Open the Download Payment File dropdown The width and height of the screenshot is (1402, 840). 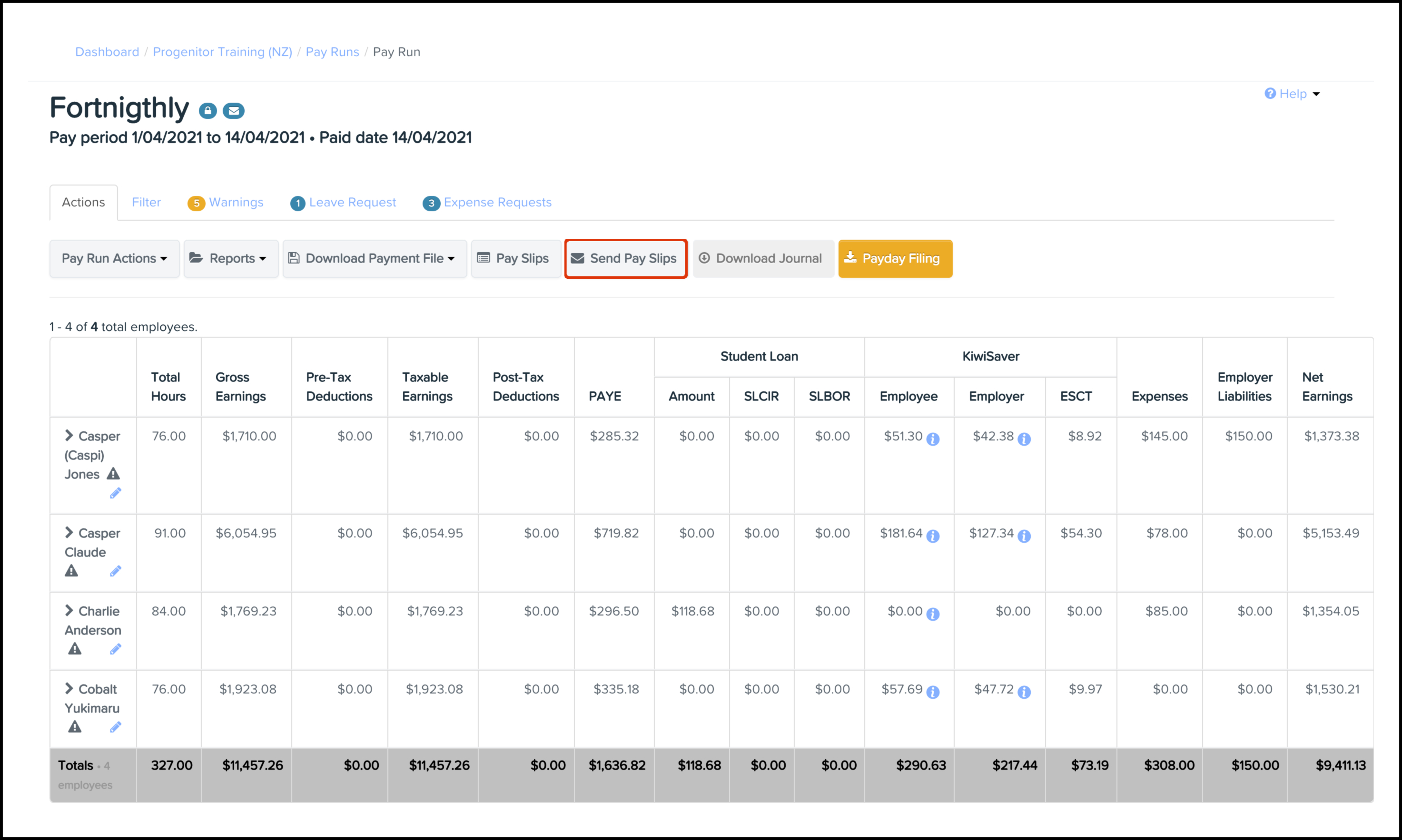point(374,259)
